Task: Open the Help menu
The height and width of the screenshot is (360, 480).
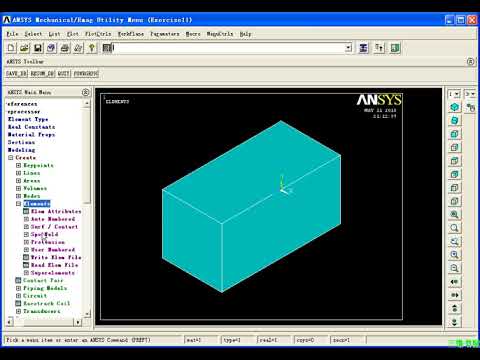Action: 245,34
